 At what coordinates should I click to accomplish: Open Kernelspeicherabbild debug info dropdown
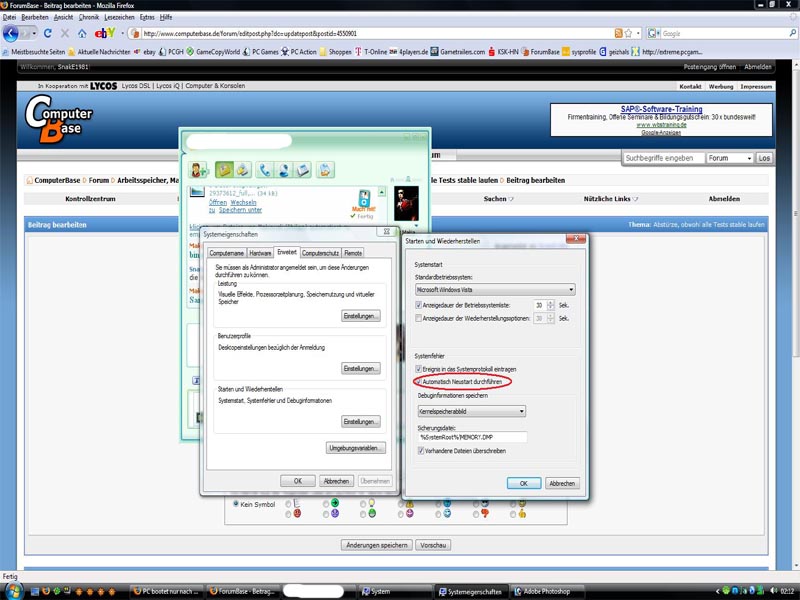click(x=471, y=411)
